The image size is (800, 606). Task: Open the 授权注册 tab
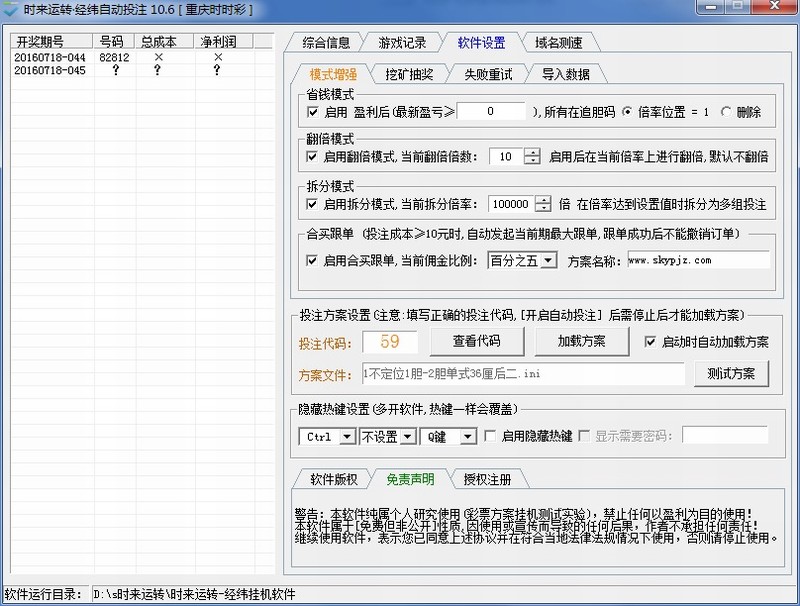487,479
